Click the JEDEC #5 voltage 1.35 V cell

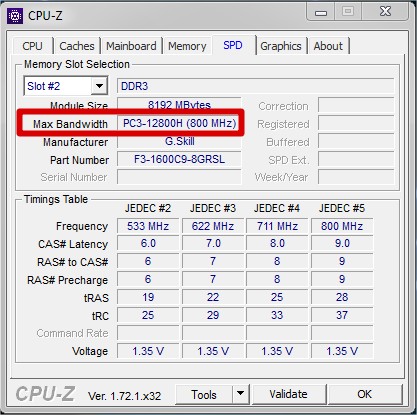click(342, 351)
